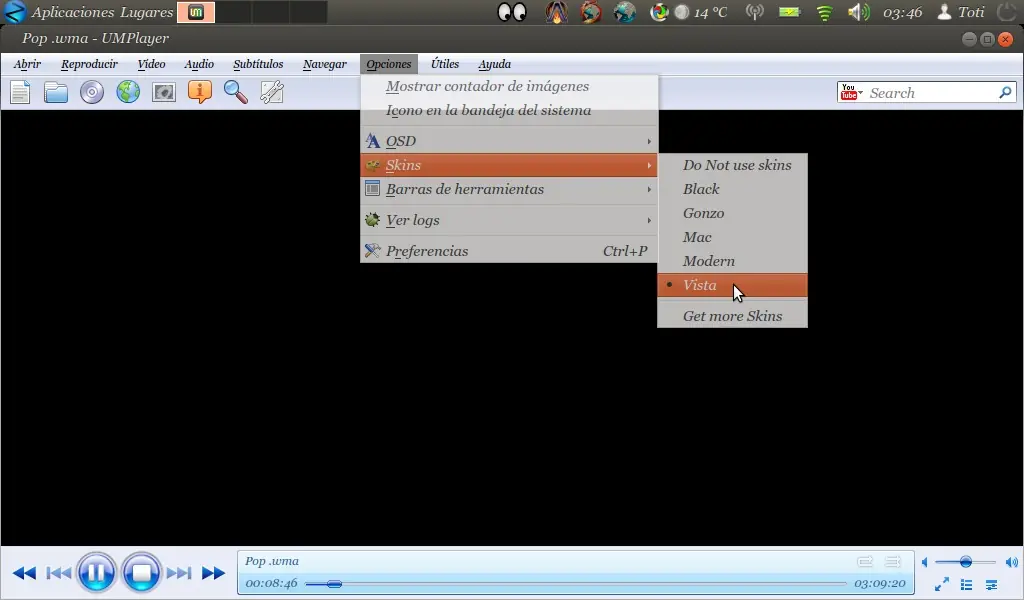
Task: Click the 03:46 clock
Action: [x=903, y=12]
